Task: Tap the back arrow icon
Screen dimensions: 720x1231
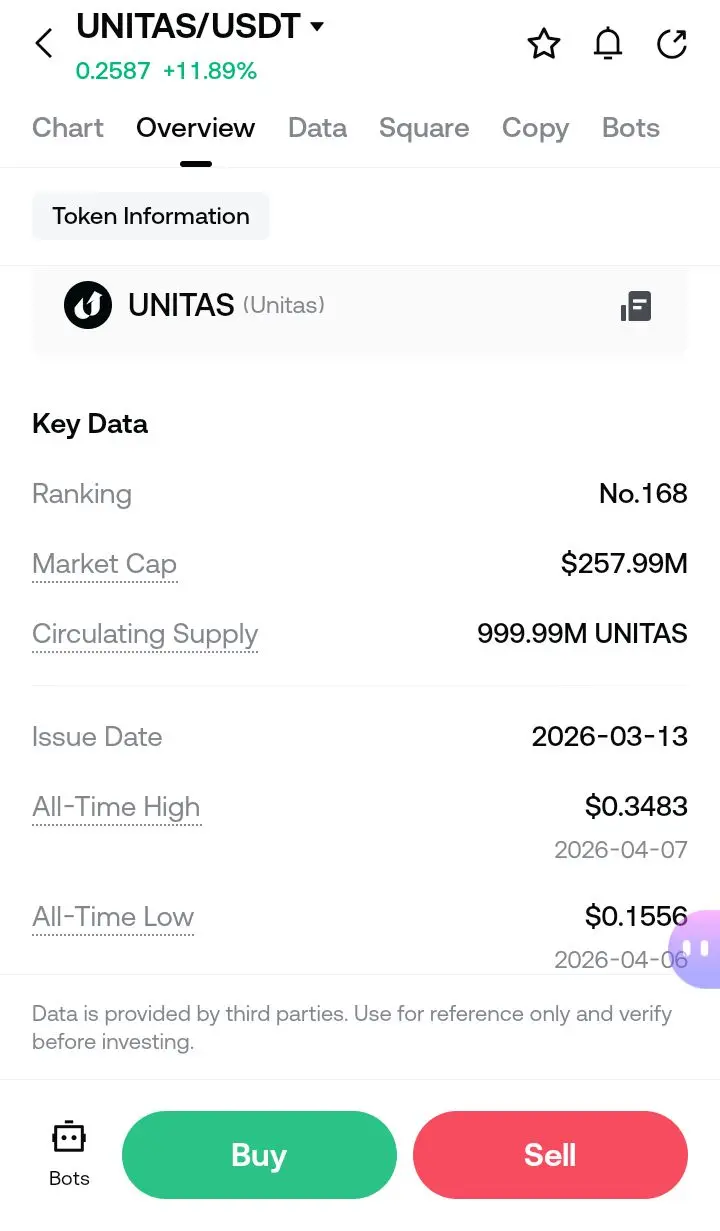Action: tap(44, 43)
